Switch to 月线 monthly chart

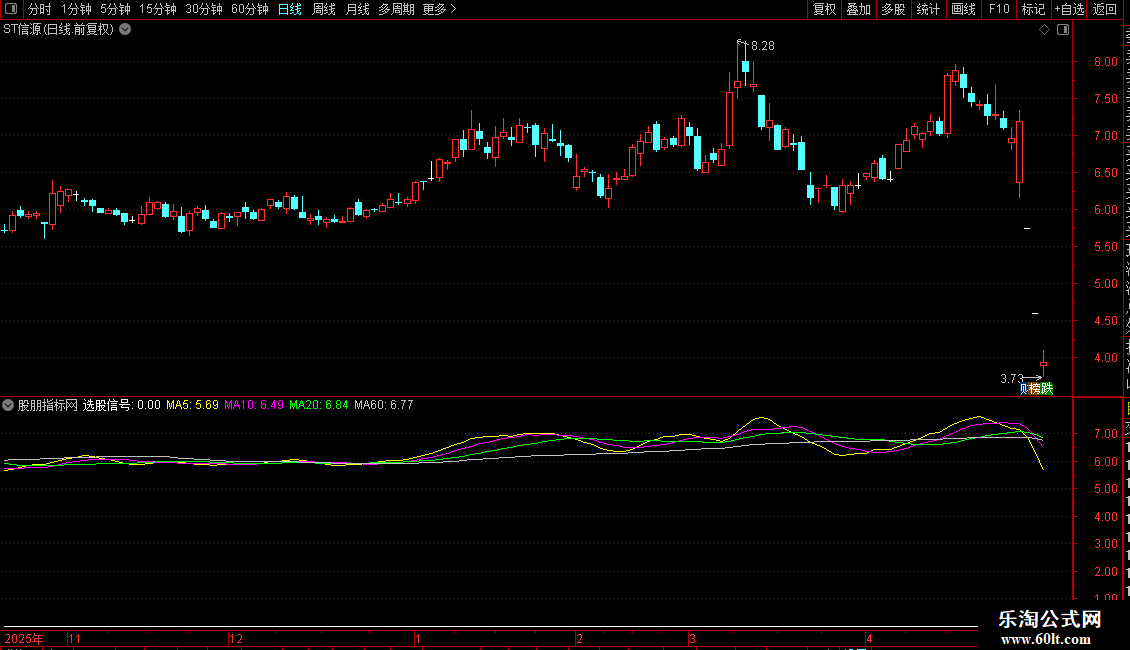point(357,9)
